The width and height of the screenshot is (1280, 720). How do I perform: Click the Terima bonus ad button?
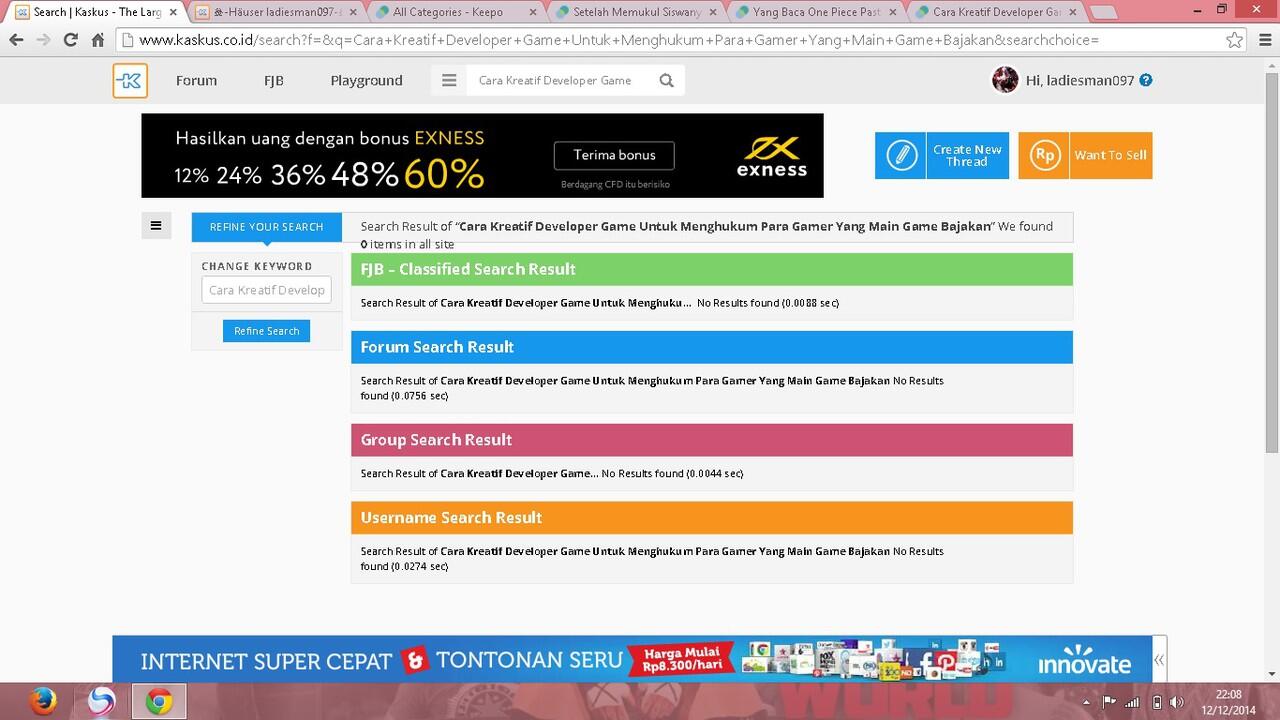click(614, 155)
